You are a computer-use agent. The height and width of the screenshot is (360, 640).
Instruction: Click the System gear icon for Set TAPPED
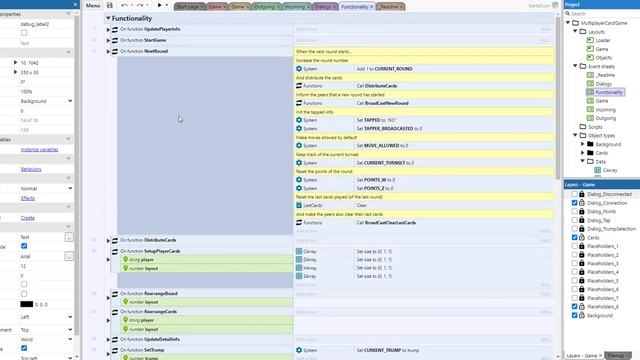[x=299, y=120]
